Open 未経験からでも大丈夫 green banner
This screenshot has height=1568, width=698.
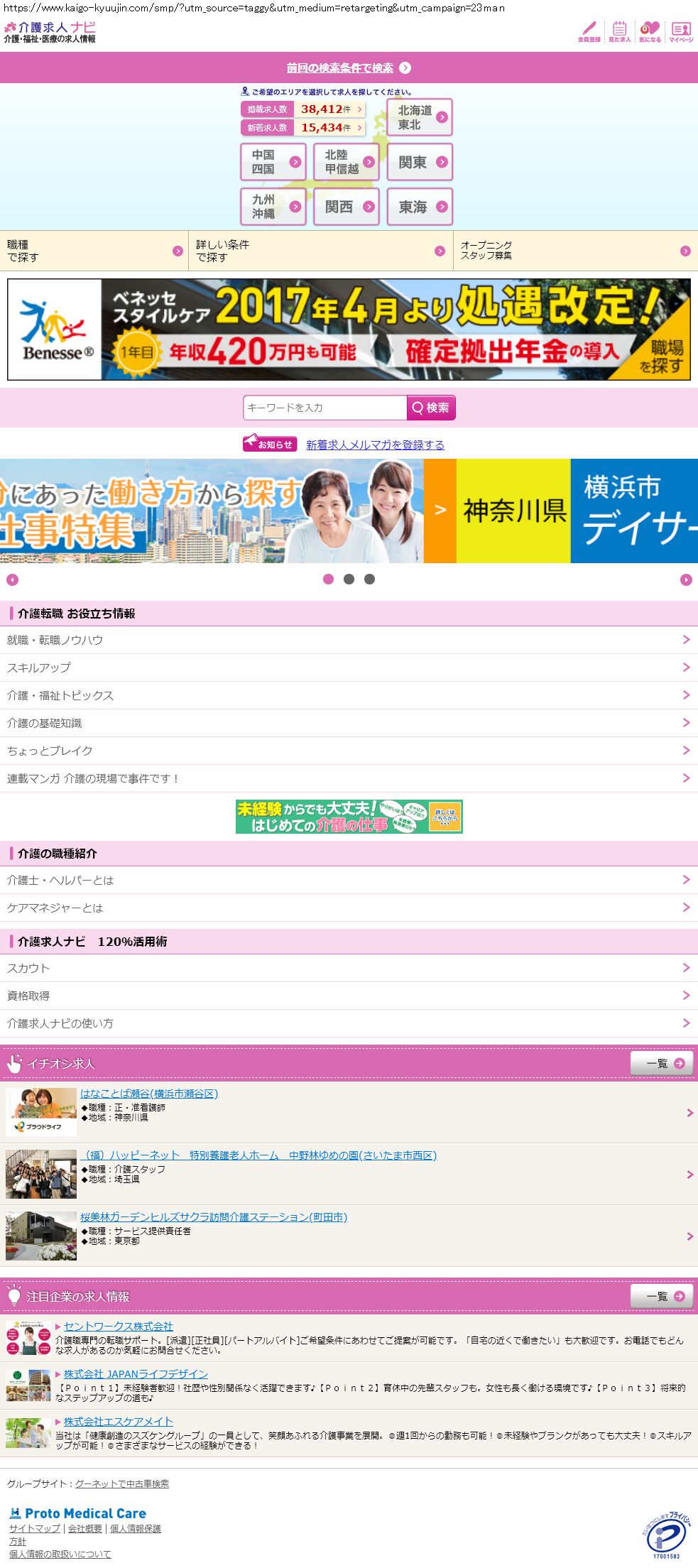coord(349,817)
